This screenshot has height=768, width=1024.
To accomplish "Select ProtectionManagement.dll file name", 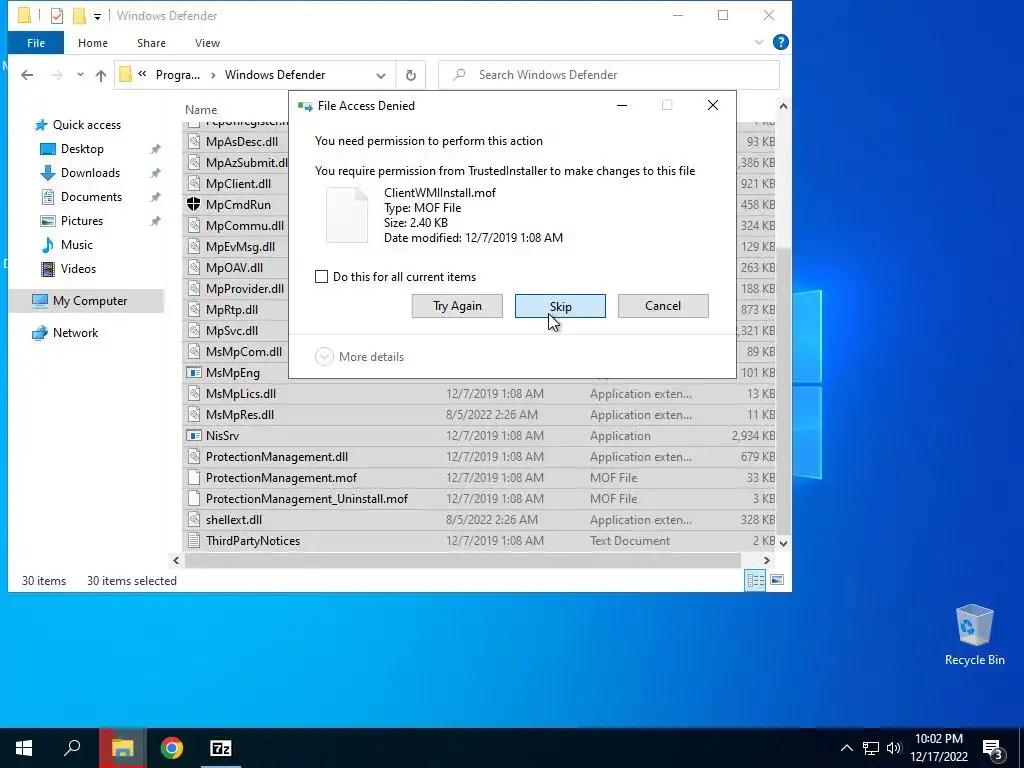I will point(277,457).
